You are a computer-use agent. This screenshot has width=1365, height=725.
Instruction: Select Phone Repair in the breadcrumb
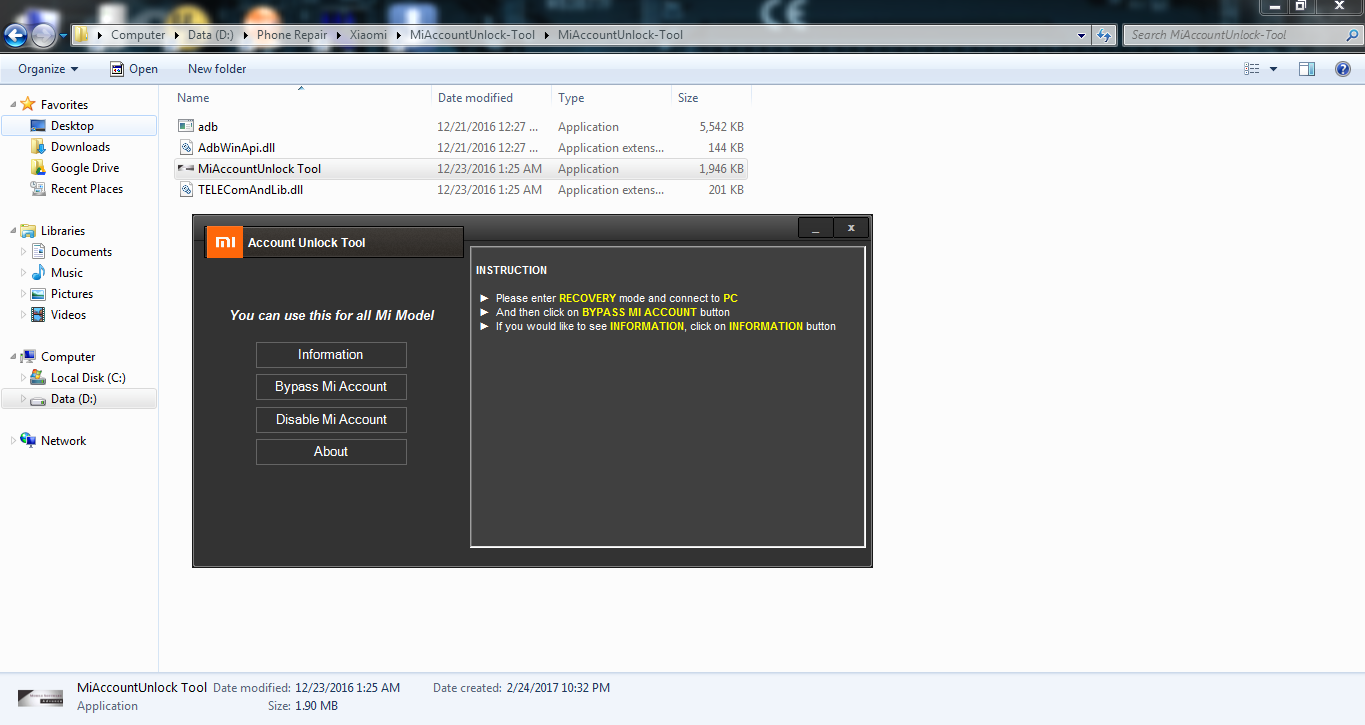coord(292,35)
